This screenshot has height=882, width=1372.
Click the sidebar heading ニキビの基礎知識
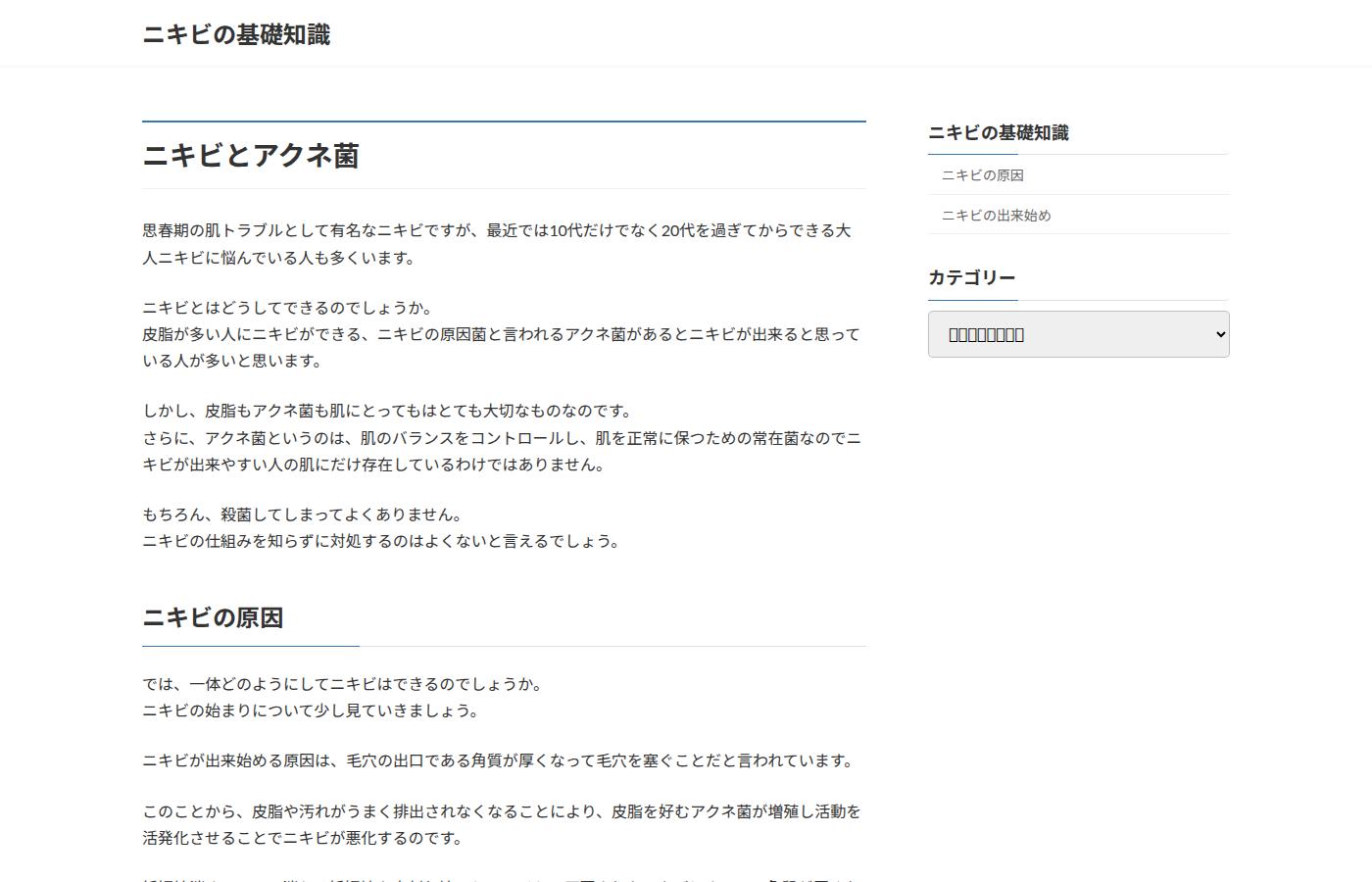(998, 132)
